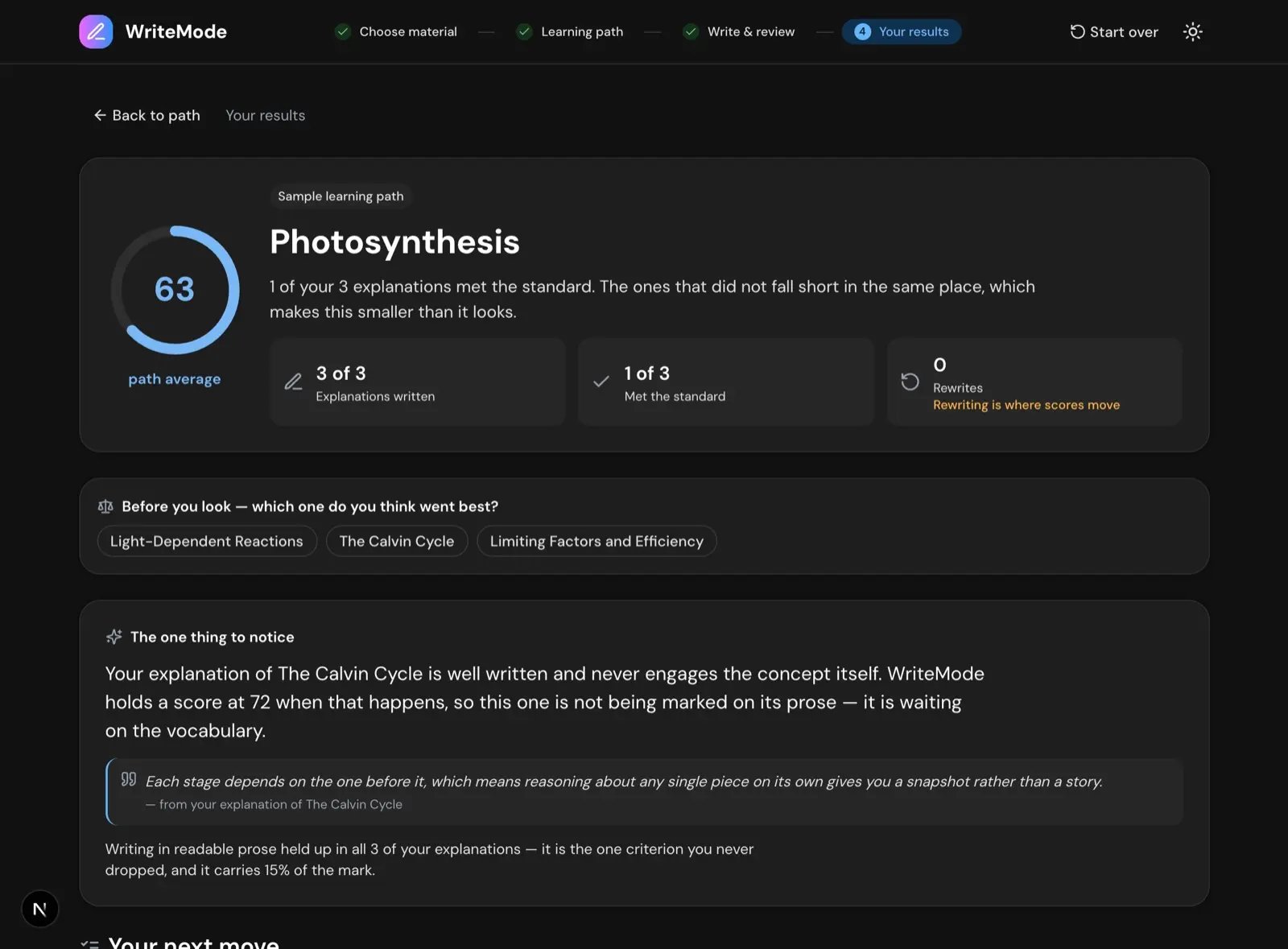
Task: Click the sparkle icon beside The one thing to notice
Action: tap(114, 637)
